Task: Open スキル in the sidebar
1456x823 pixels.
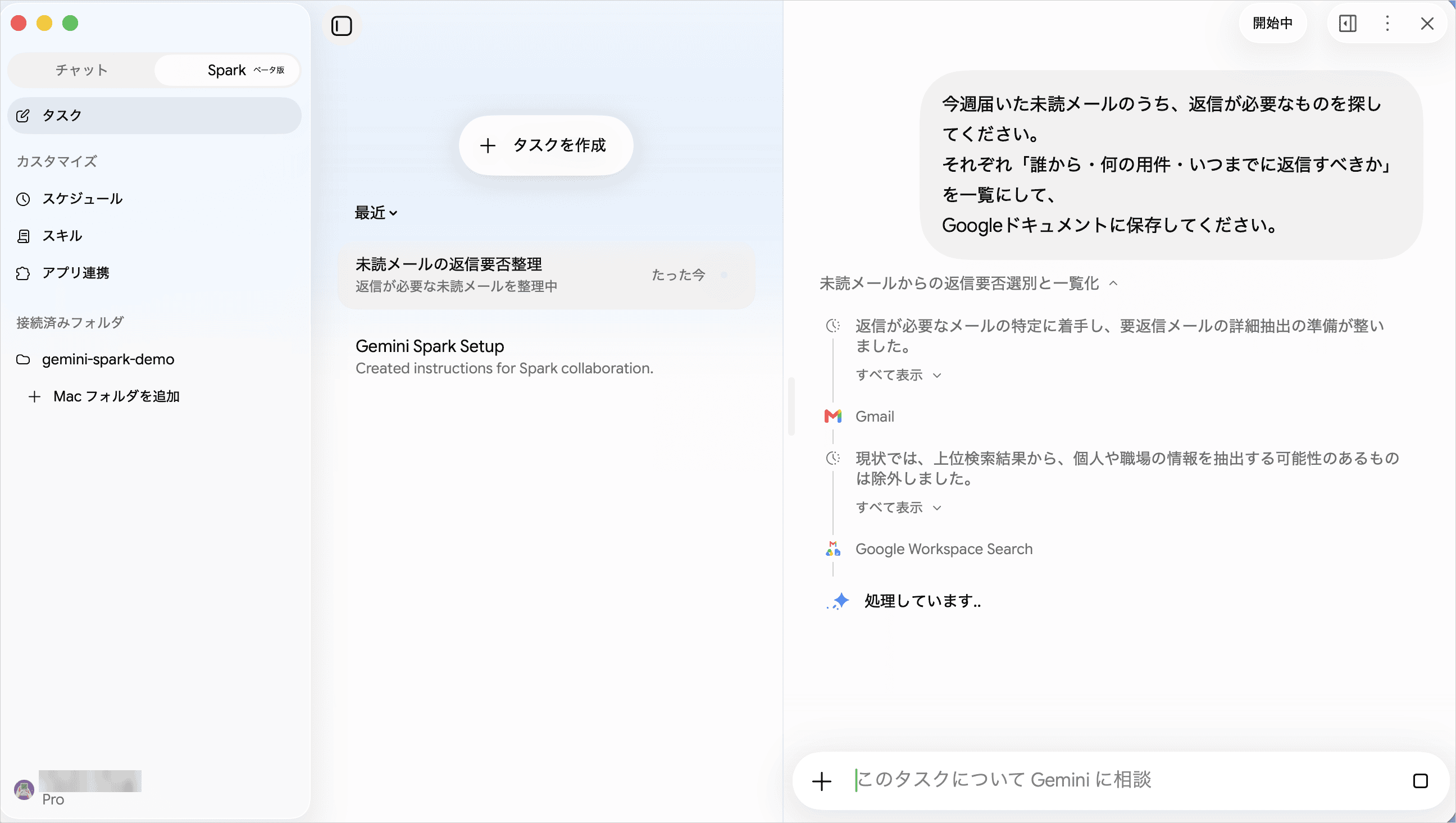Action: point(154,236)
